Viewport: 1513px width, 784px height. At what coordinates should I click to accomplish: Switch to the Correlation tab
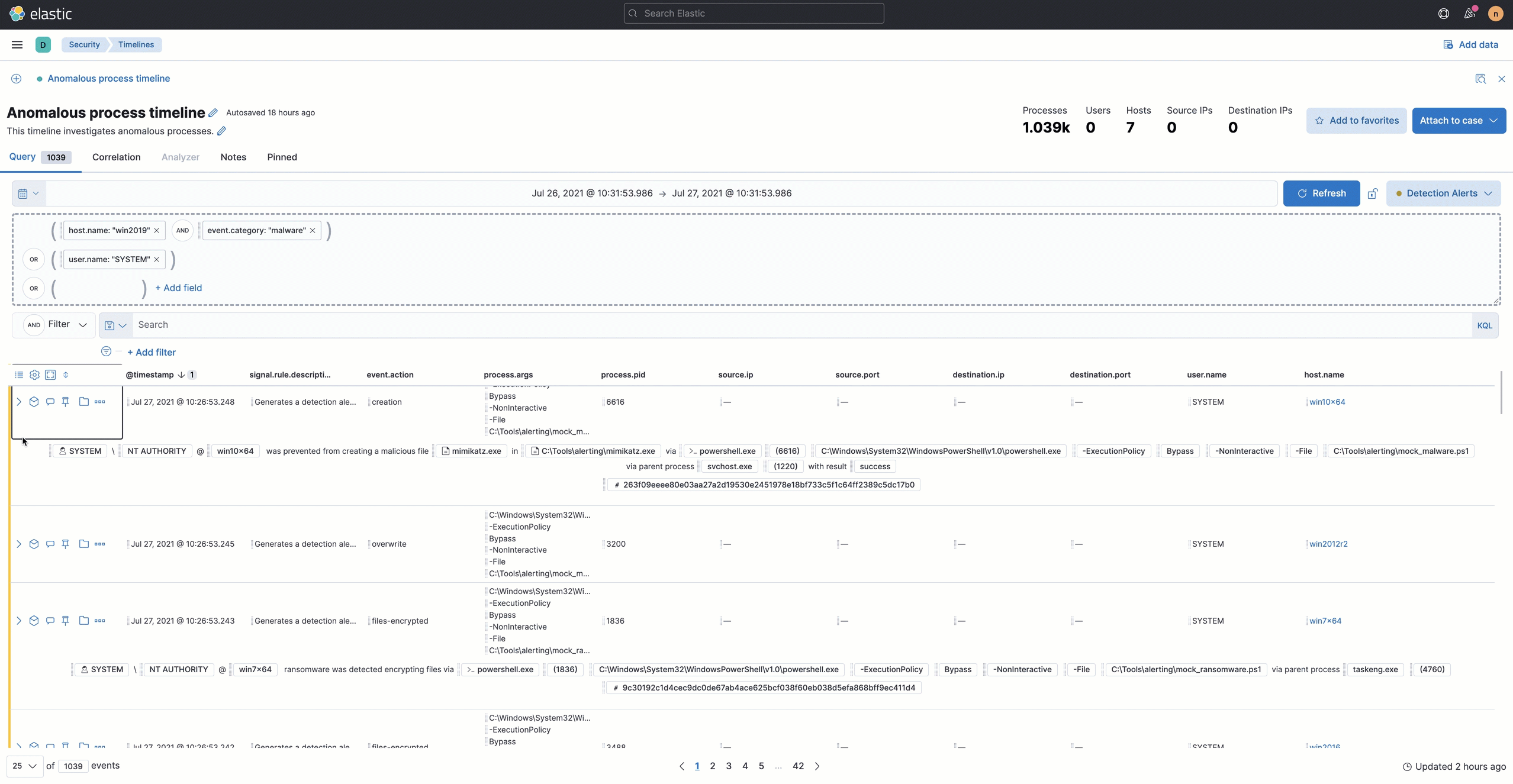click(x=116, y=157)
